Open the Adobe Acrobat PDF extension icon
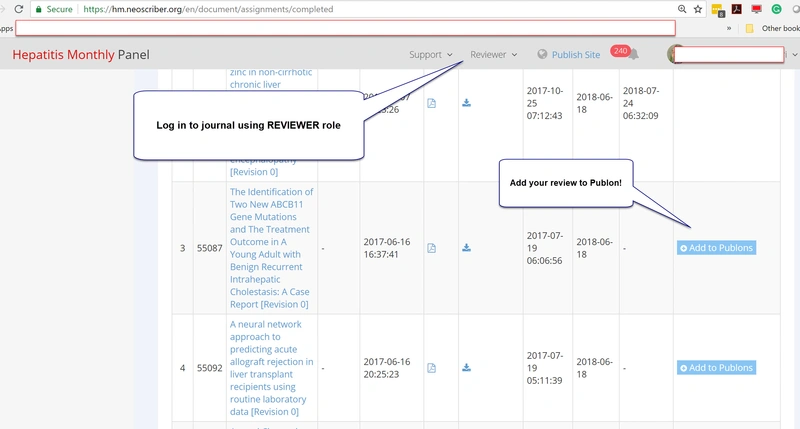800x429 pixels. tap(737, 9)
